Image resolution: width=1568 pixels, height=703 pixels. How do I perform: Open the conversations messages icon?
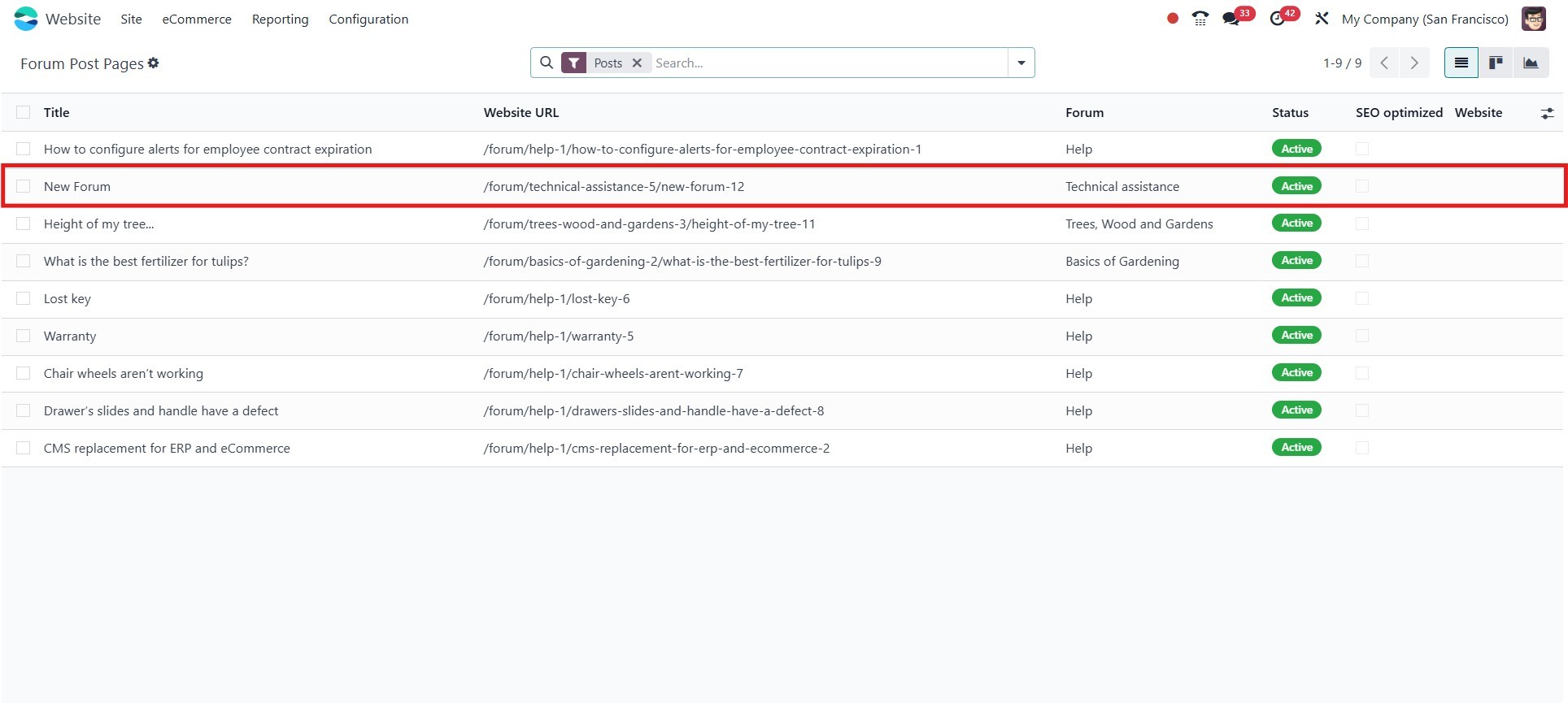[x=1231, y=19]
